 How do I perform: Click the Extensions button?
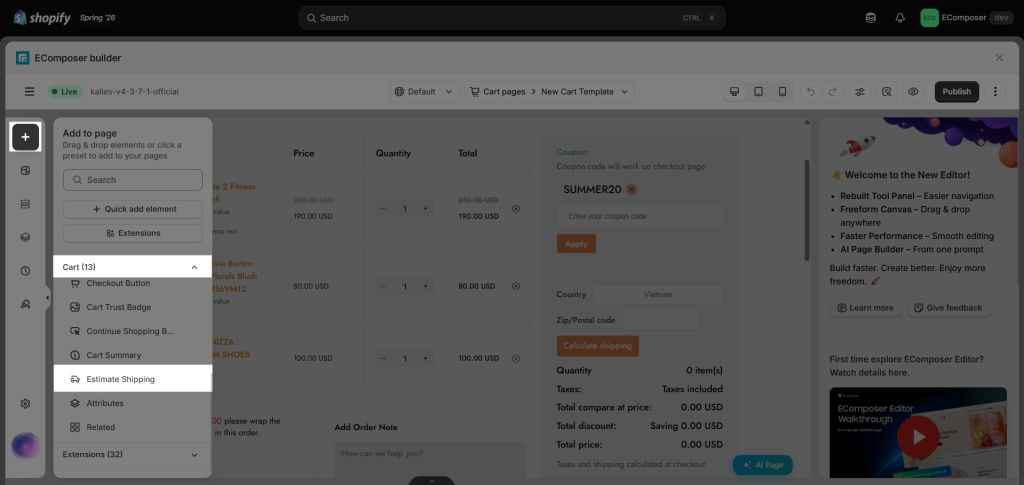(x=133, y=233)
